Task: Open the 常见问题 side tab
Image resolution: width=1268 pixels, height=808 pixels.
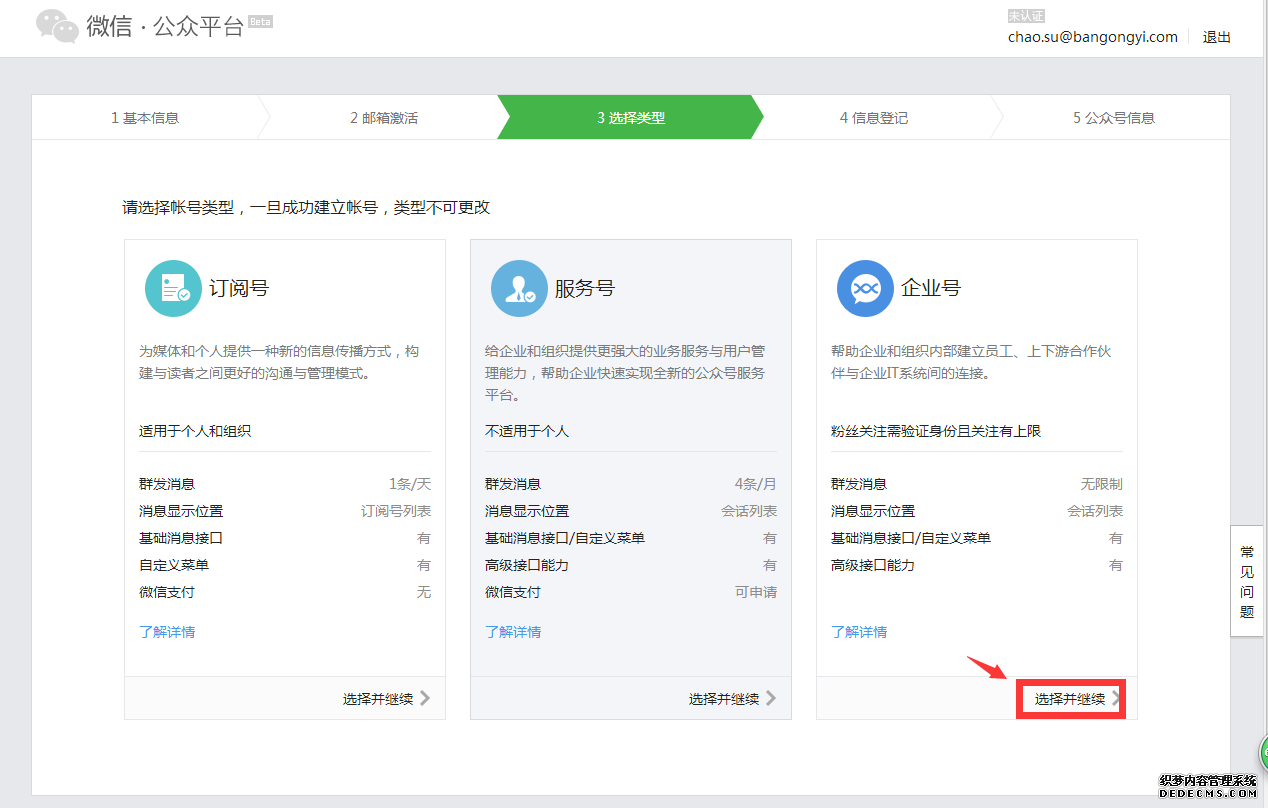Action: (x=1247, y=581)
